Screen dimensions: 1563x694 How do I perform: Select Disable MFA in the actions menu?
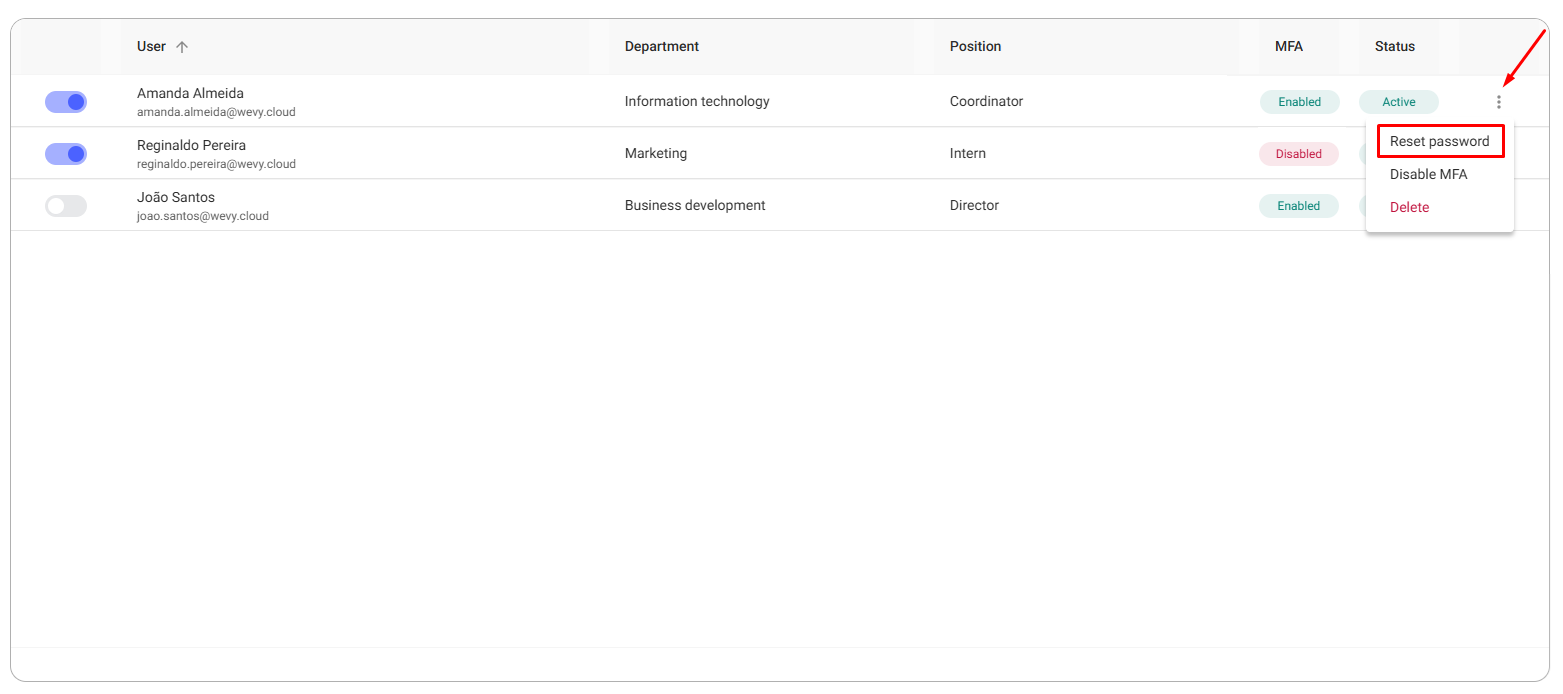click(1429, 174)
